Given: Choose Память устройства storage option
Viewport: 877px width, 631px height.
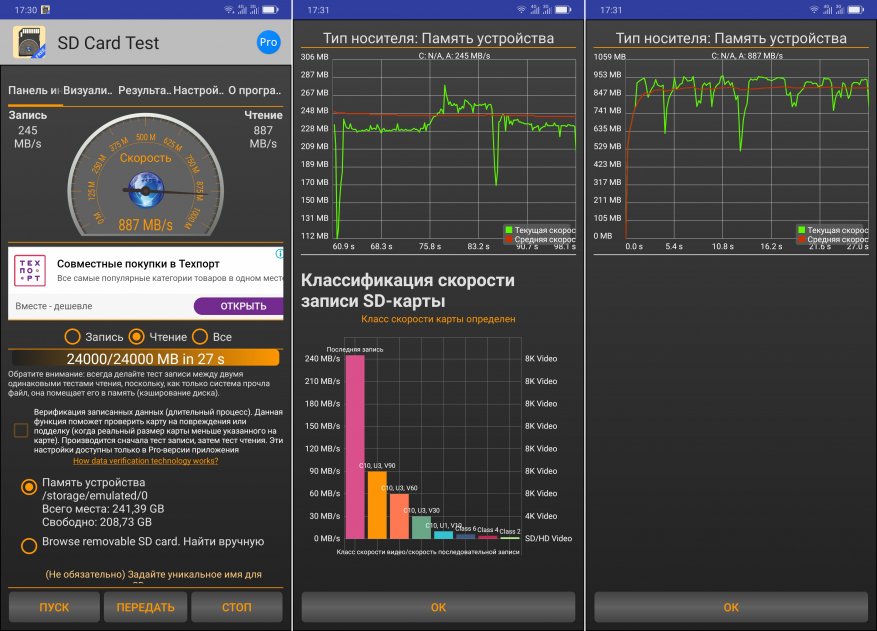Looking at the screenshot, I should pyautogui.click(x=29, y=487).
